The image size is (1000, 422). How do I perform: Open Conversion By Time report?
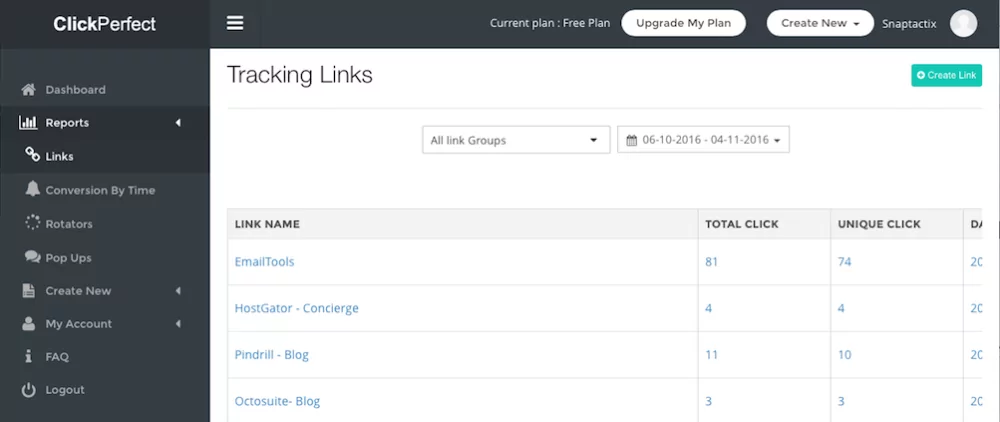click(100, 190)
